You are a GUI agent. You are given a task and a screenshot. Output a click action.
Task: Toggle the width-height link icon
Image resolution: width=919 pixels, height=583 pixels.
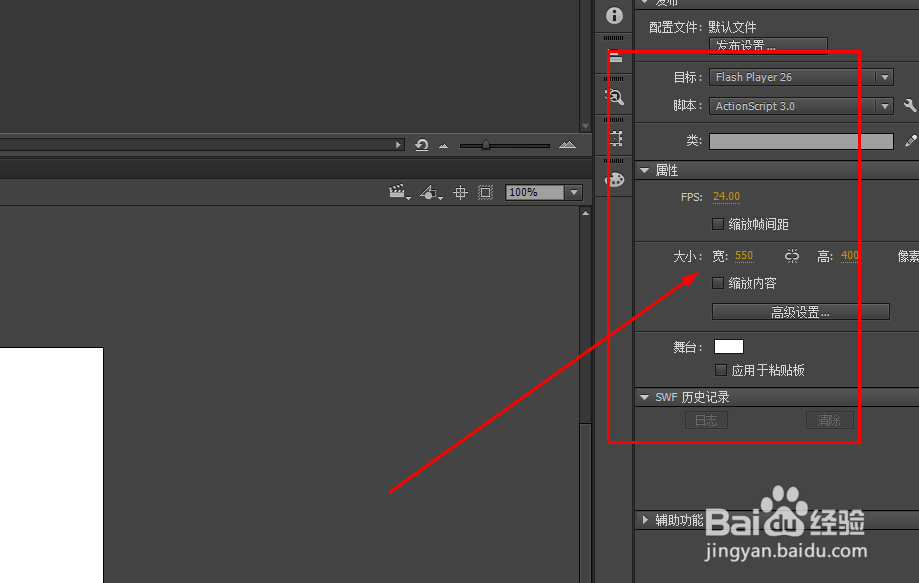[x=792, y=256]
